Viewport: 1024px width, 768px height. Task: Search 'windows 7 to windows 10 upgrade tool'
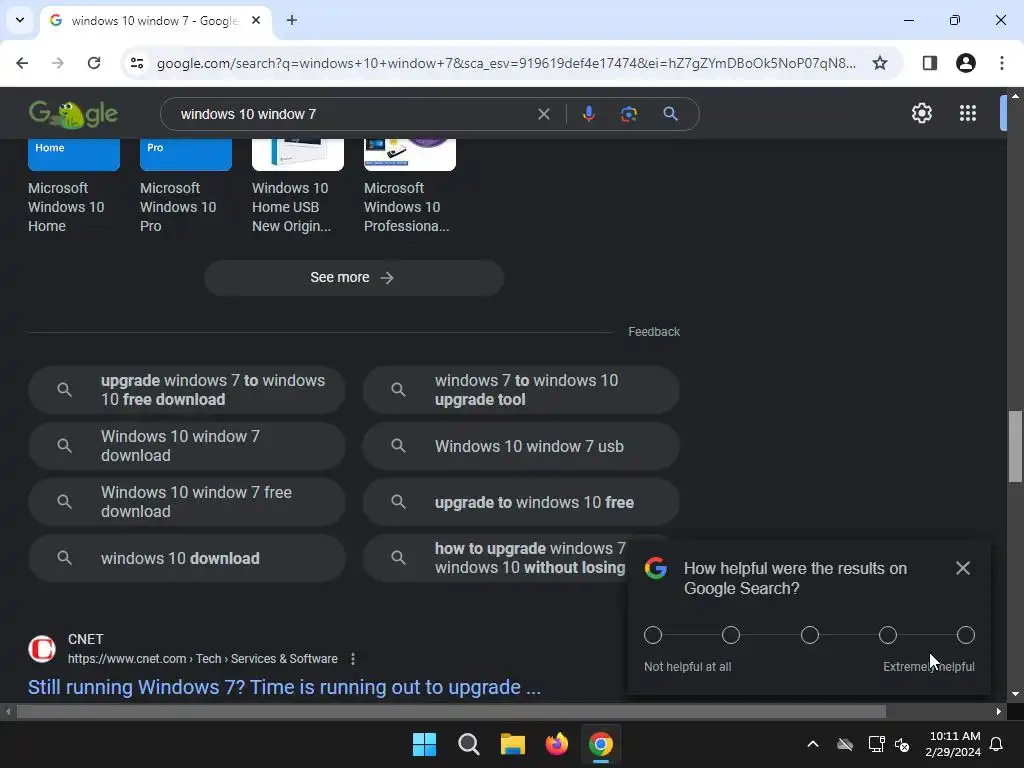click(x=520, y=390)
